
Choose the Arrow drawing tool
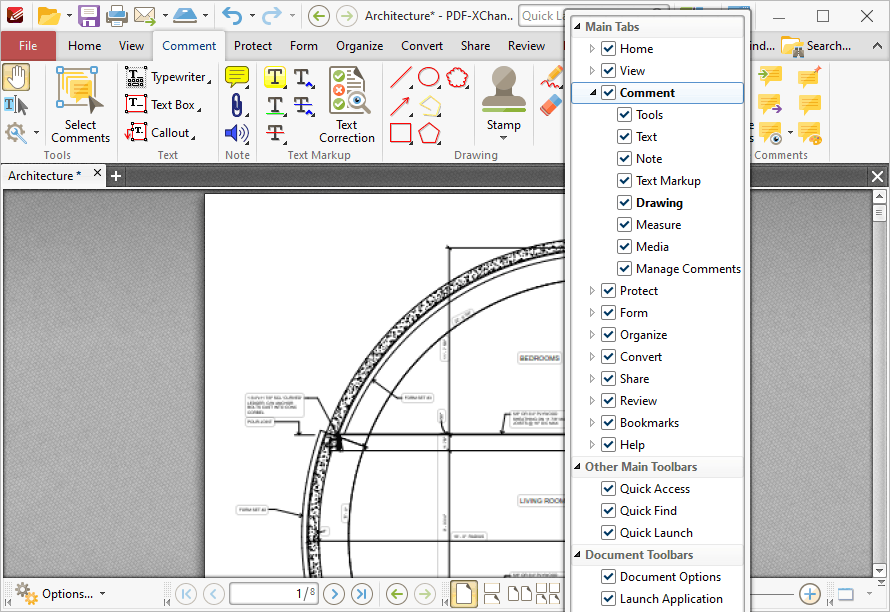click(x=401, y=106)
